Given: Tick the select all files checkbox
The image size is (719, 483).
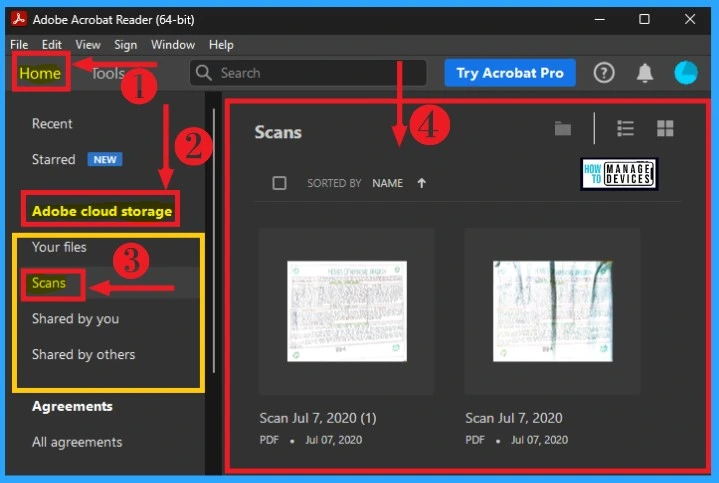Looking at the screenshot, I should tap(279, 183).
